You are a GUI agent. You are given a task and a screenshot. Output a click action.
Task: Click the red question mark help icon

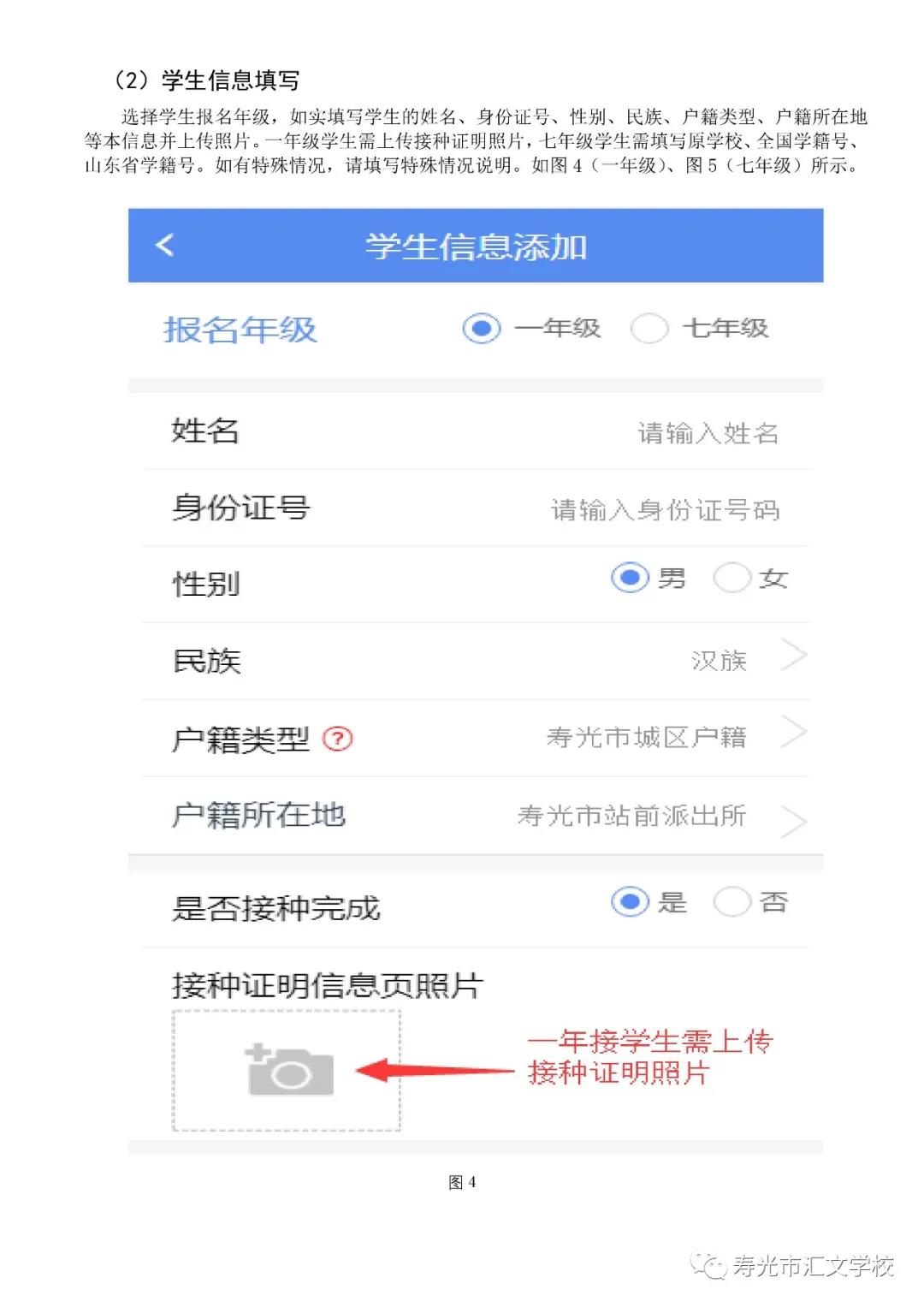(338, 738)
